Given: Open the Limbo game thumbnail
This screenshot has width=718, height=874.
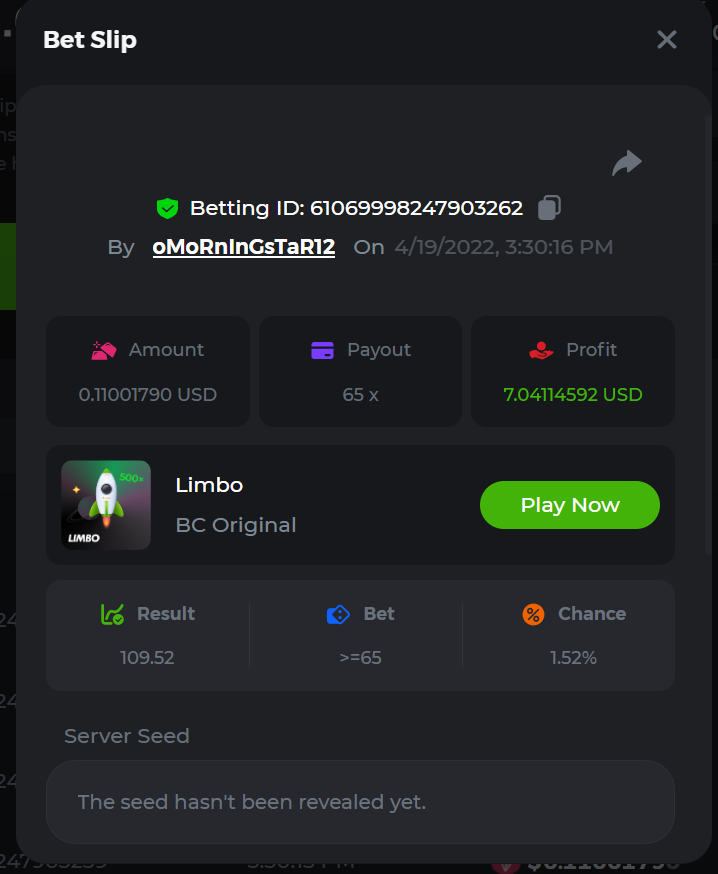Looking at the screenshot, I should point(106,505).
